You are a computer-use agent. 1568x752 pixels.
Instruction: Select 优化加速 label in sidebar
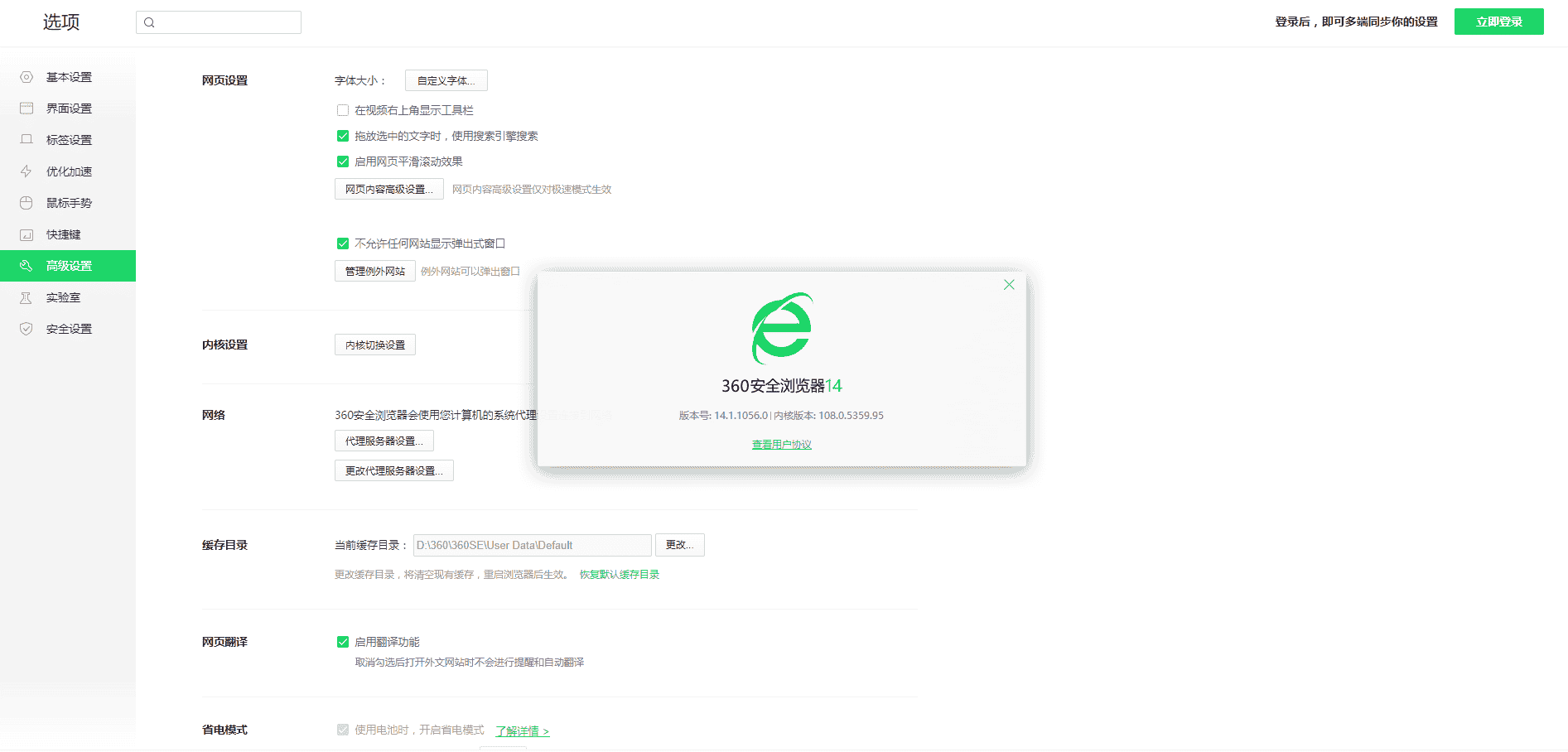pos(70,171)
